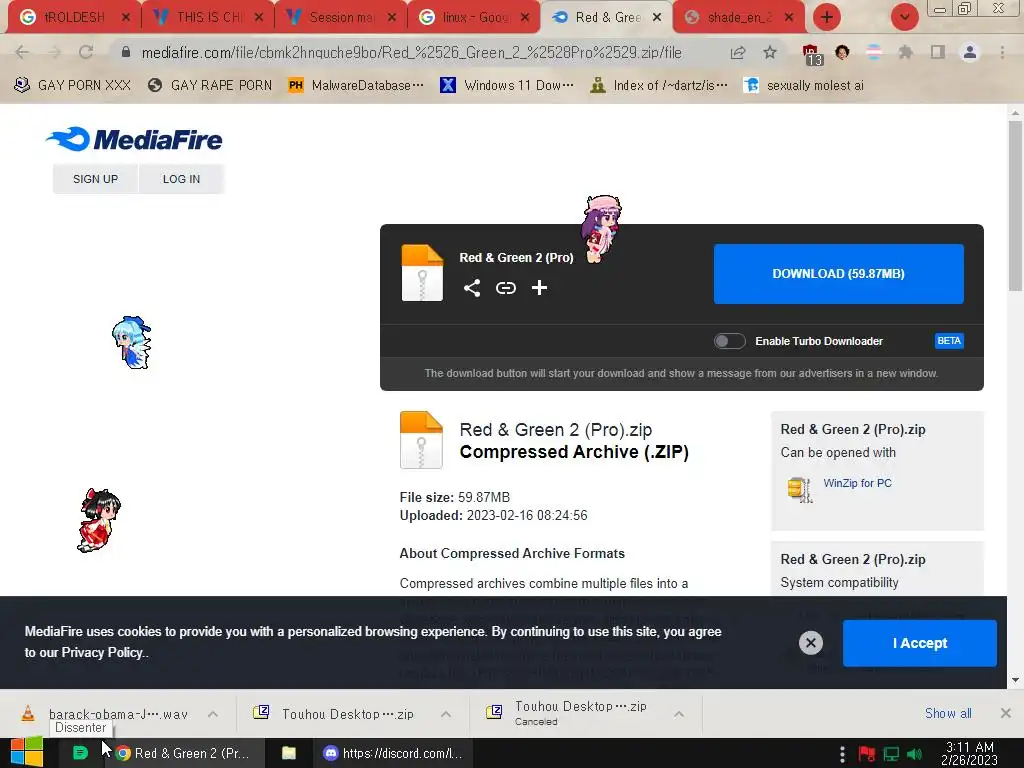Screen dimensions: 1024x768
Task: Switch to the THIS IS CH tab
Action: coord(207,17)
